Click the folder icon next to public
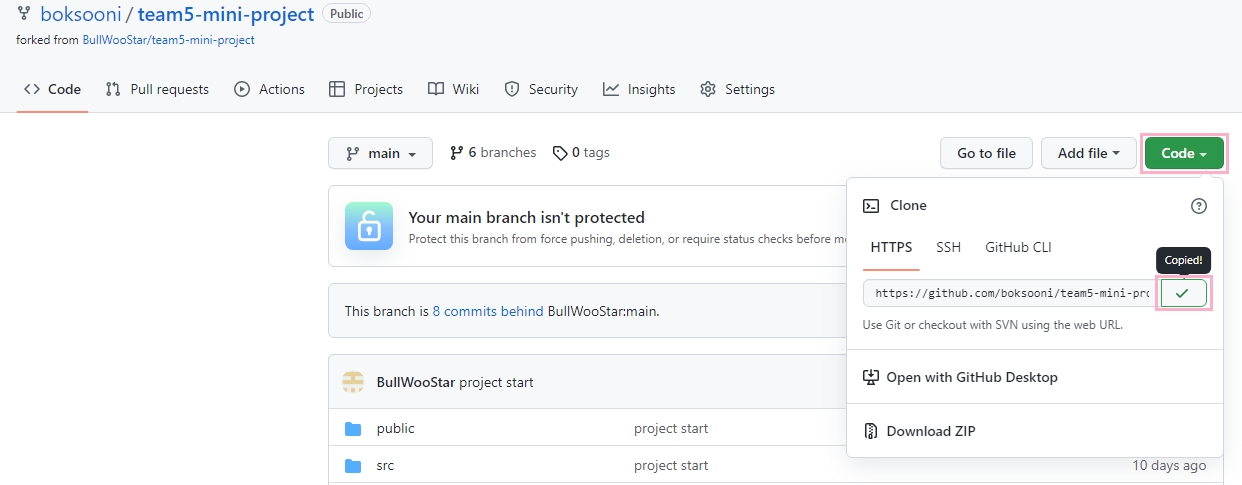The height and width of the screenshot is (485, 1242). click(353, 429)
